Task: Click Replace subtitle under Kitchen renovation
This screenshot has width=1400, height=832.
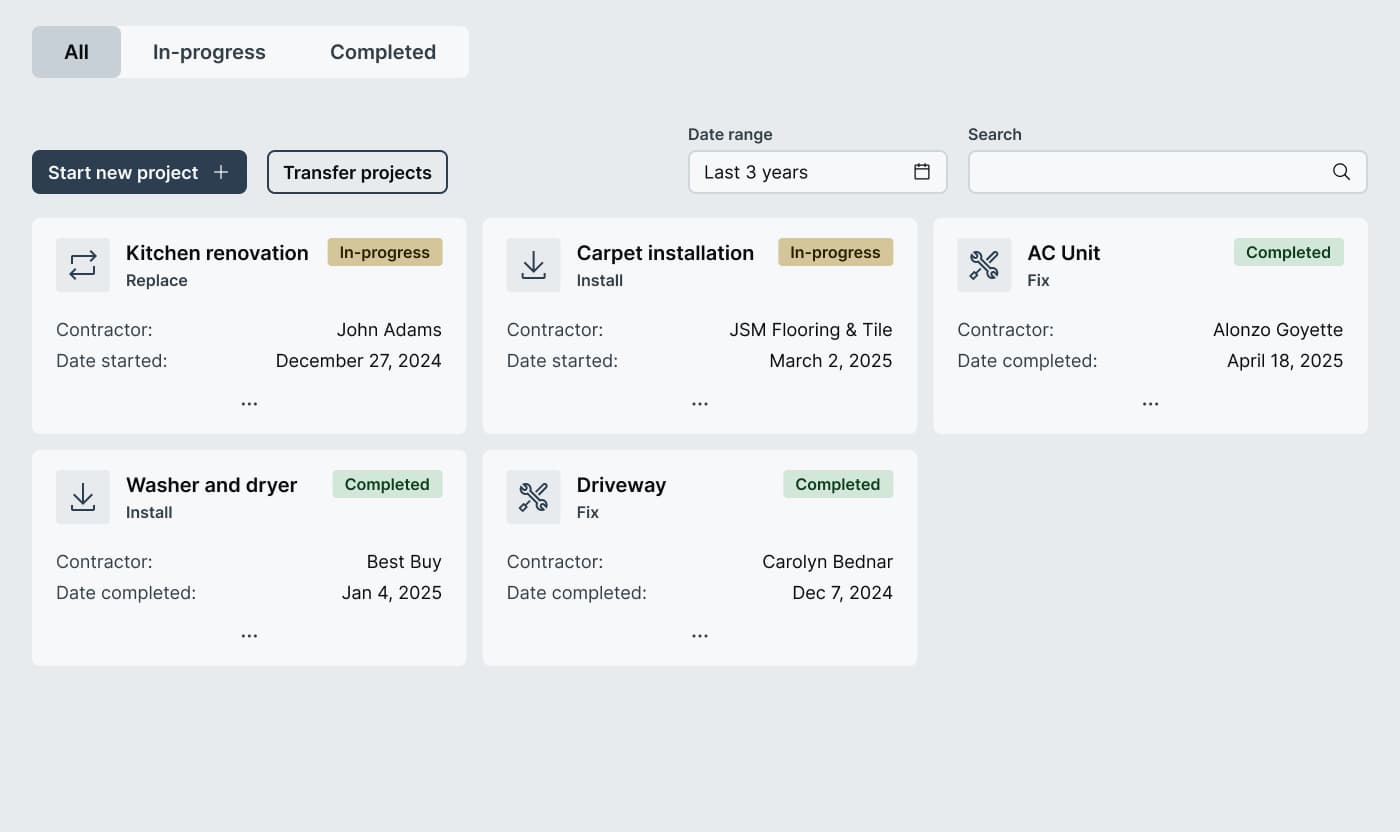Action: pyautogui.click(x=157, y=281)
